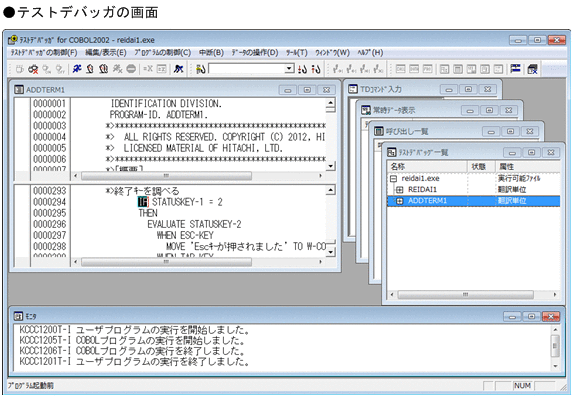This screenshot has height=399, width=575.
Task: Expand the REIDAI1 tree node
Action: click(400, 190)
